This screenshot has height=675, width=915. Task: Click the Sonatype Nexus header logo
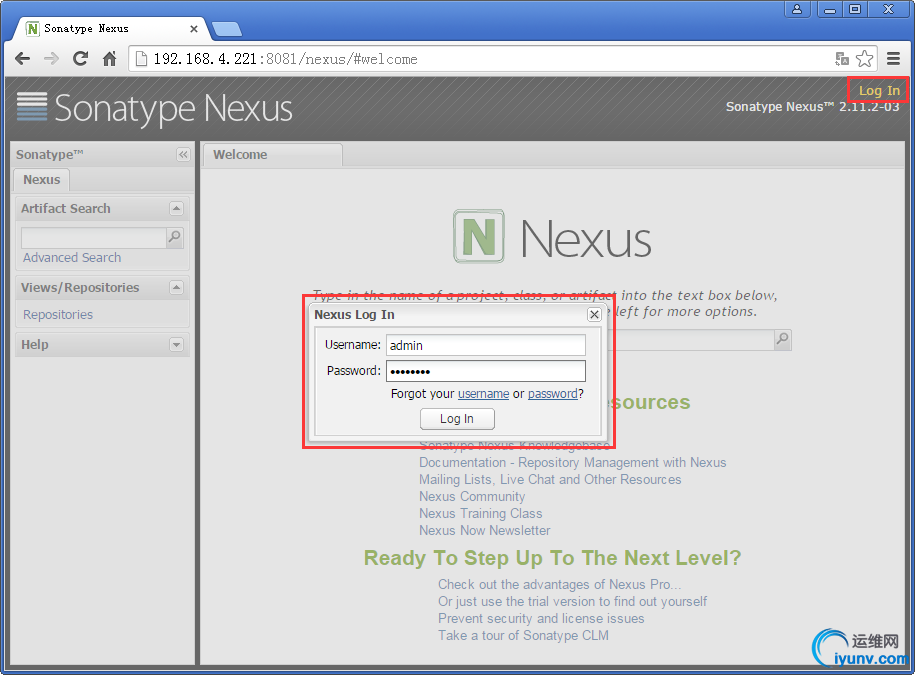pos(155,108)
